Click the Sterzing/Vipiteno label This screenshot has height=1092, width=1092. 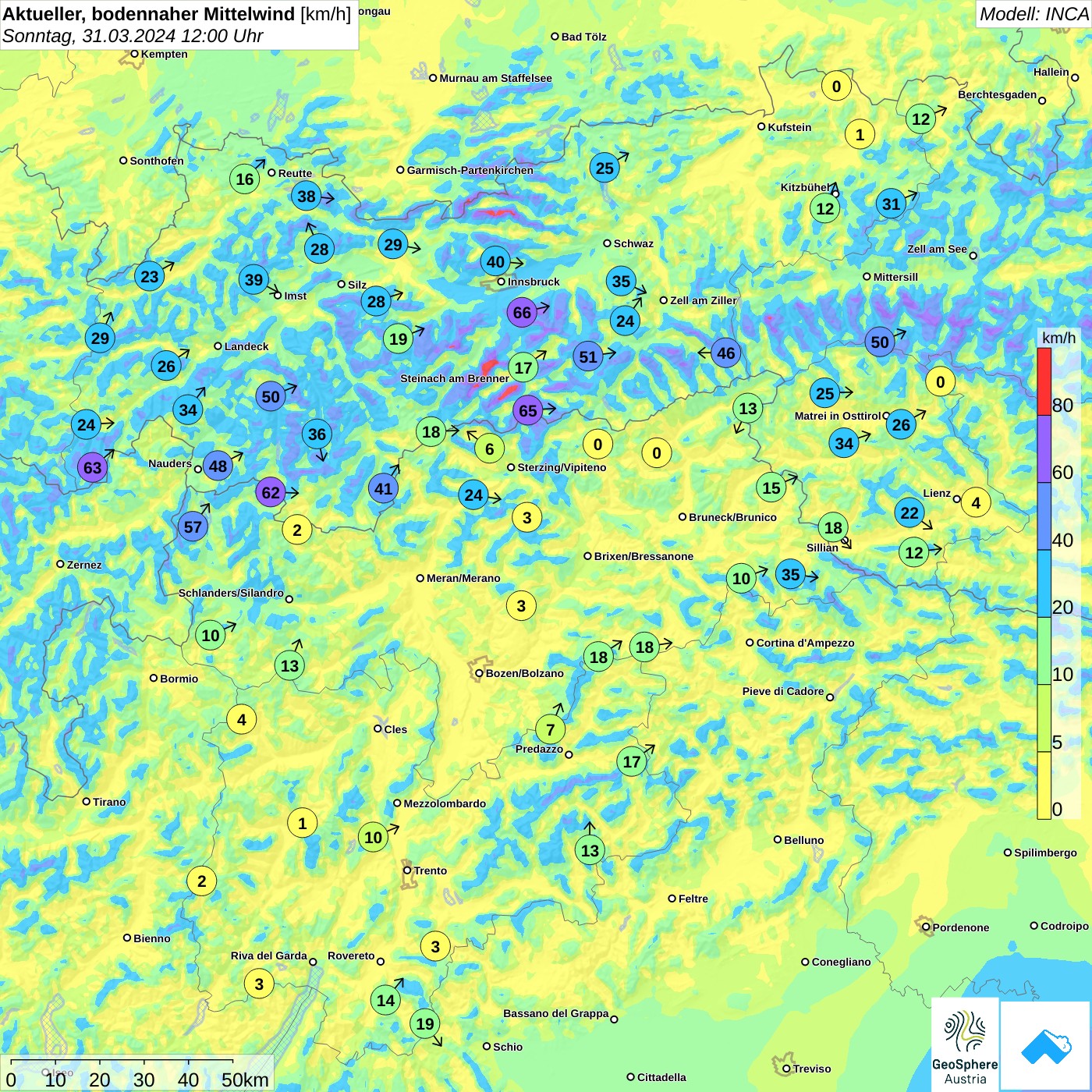point(562,467)
